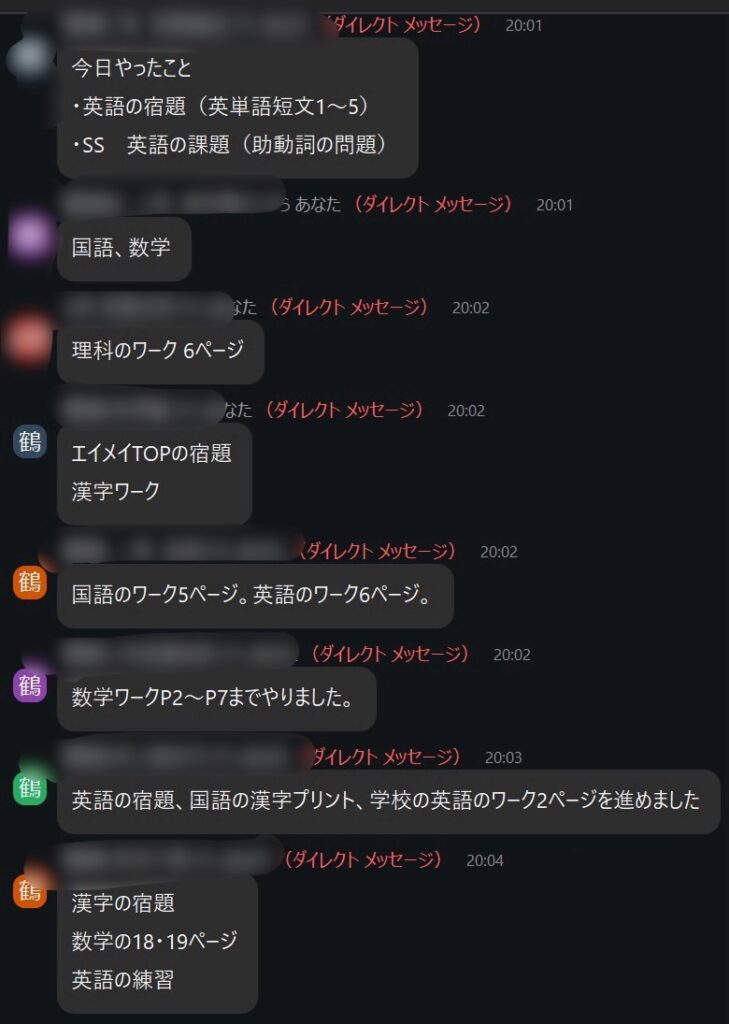
Task: Click the ダイレクトメッセージ label above 理科のワーク
Action: [349, 307]
